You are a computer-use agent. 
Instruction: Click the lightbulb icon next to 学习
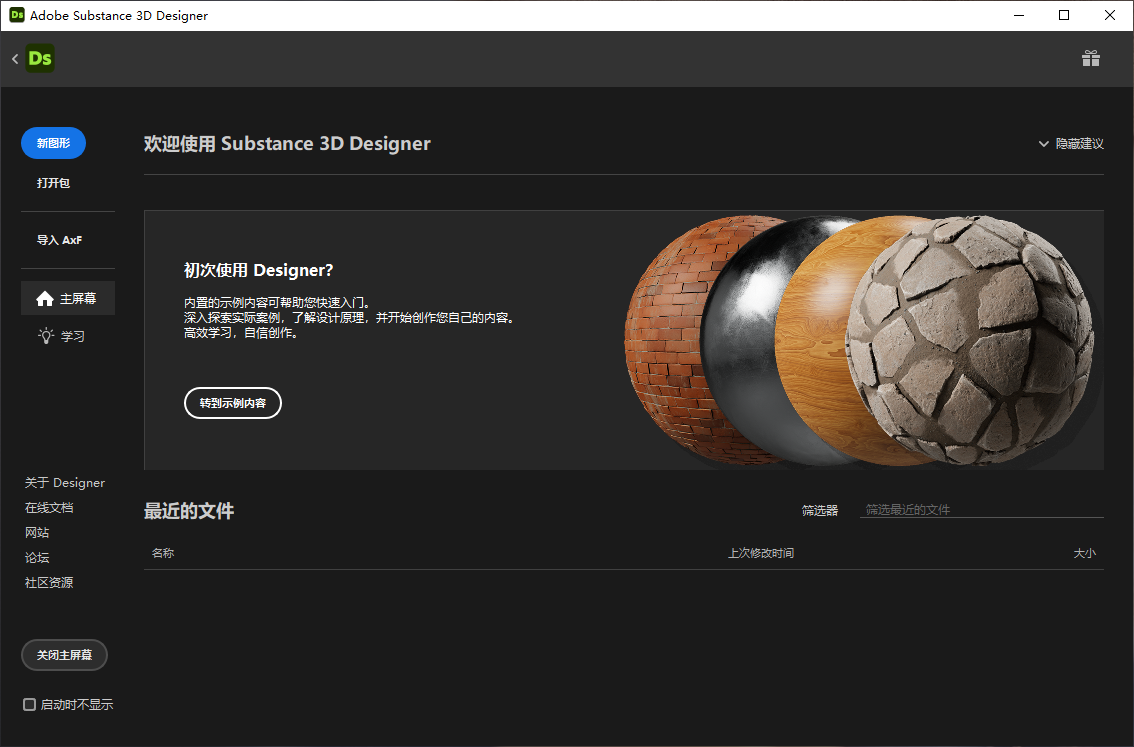pos(46,336)
